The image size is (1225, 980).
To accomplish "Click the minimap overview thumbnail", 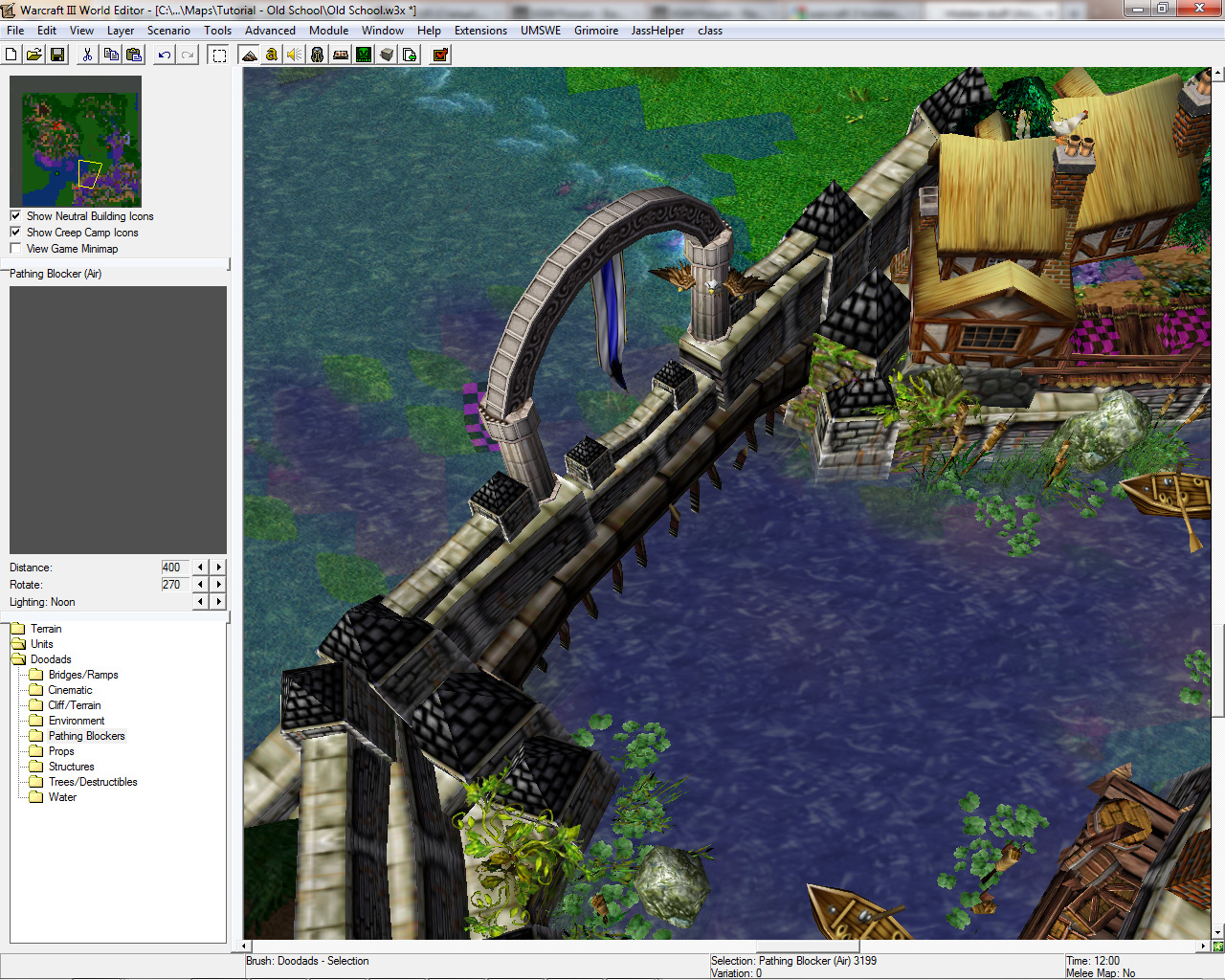I will coord(76,142).
